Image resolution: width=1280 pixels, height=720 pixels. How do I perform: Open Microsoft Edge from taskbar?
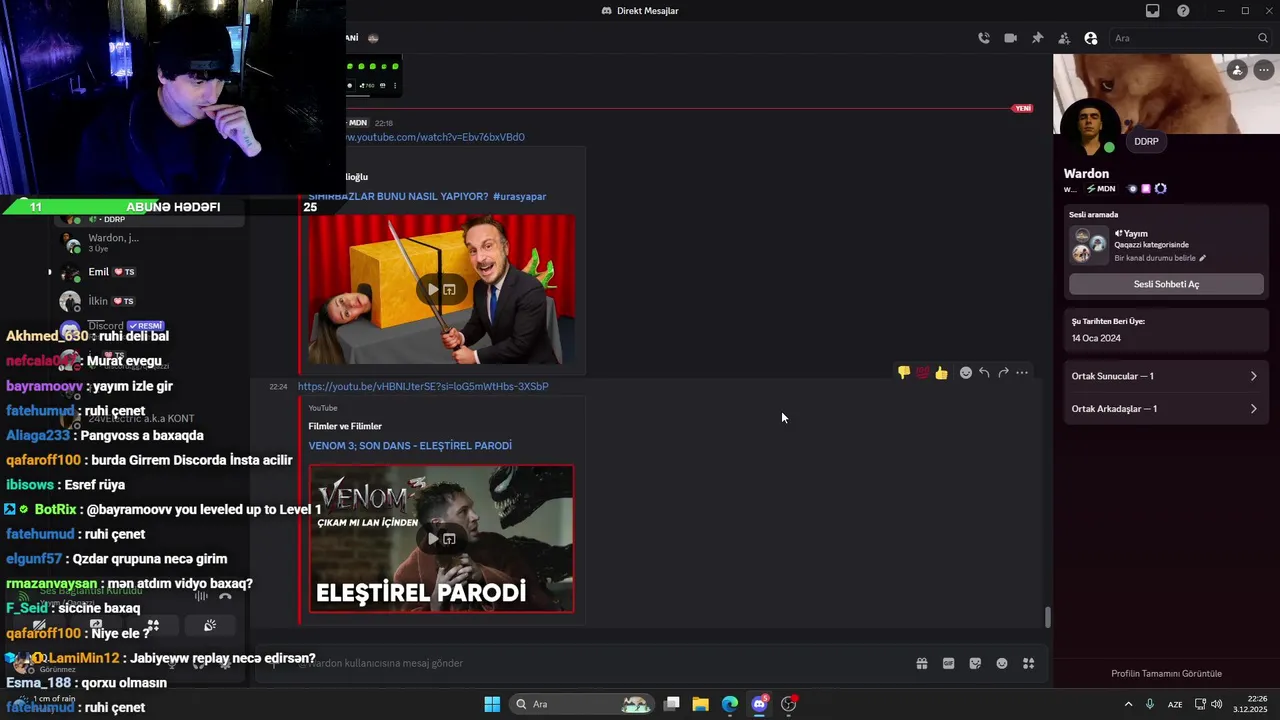(x=730, y=704)
